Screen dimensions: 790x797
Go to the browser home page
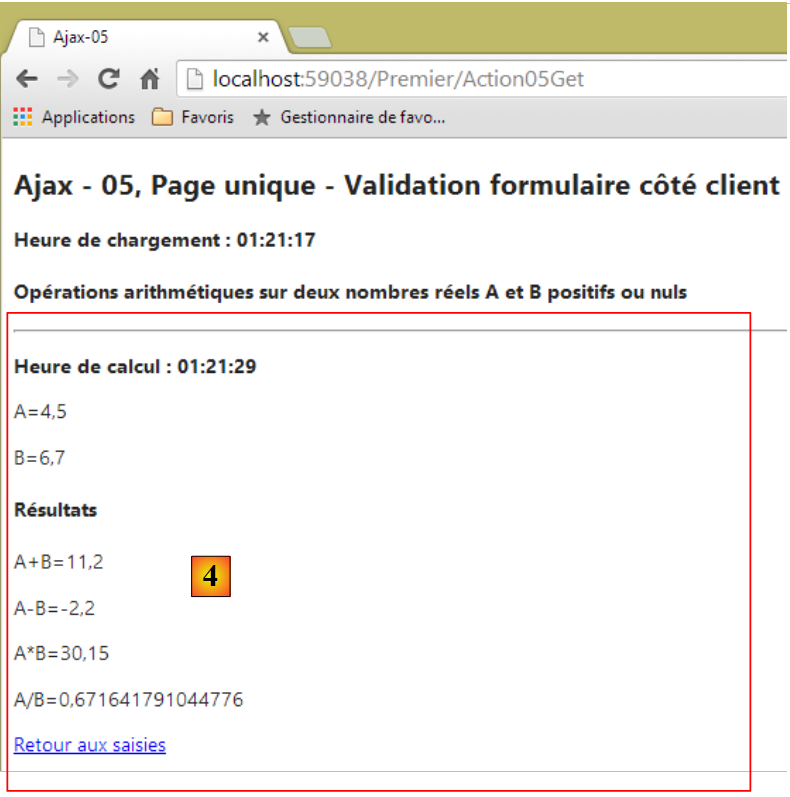[x=149, y=79]
